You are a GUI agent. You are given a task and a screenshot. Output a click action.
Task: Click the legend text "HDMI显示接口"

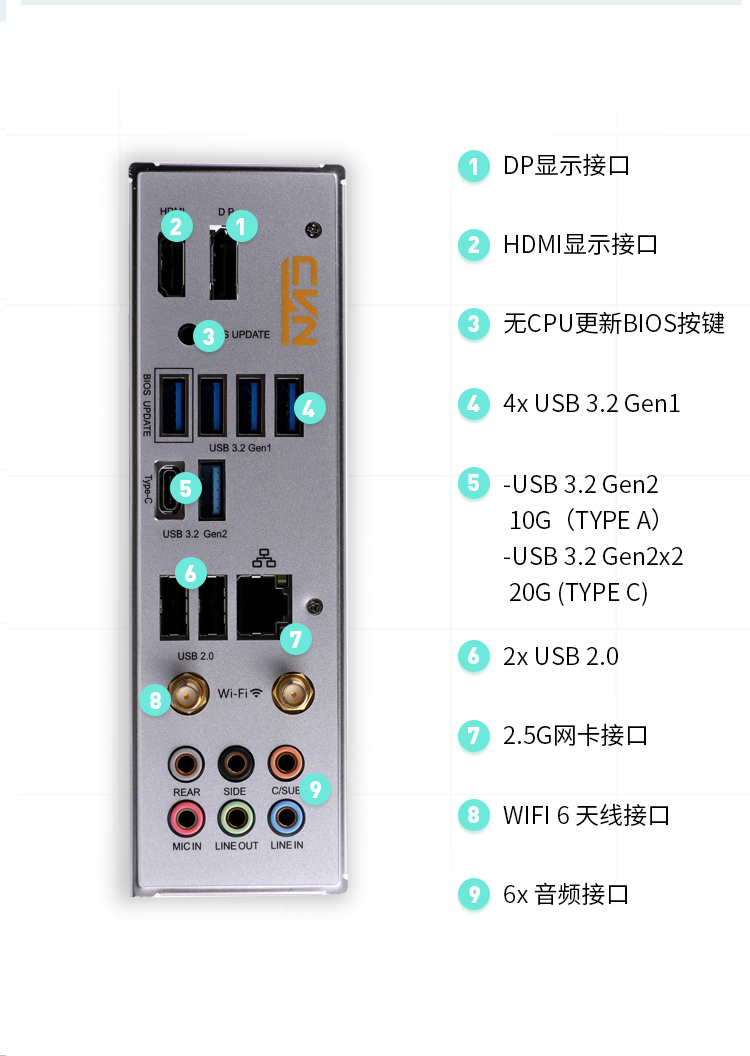point(580,244)
